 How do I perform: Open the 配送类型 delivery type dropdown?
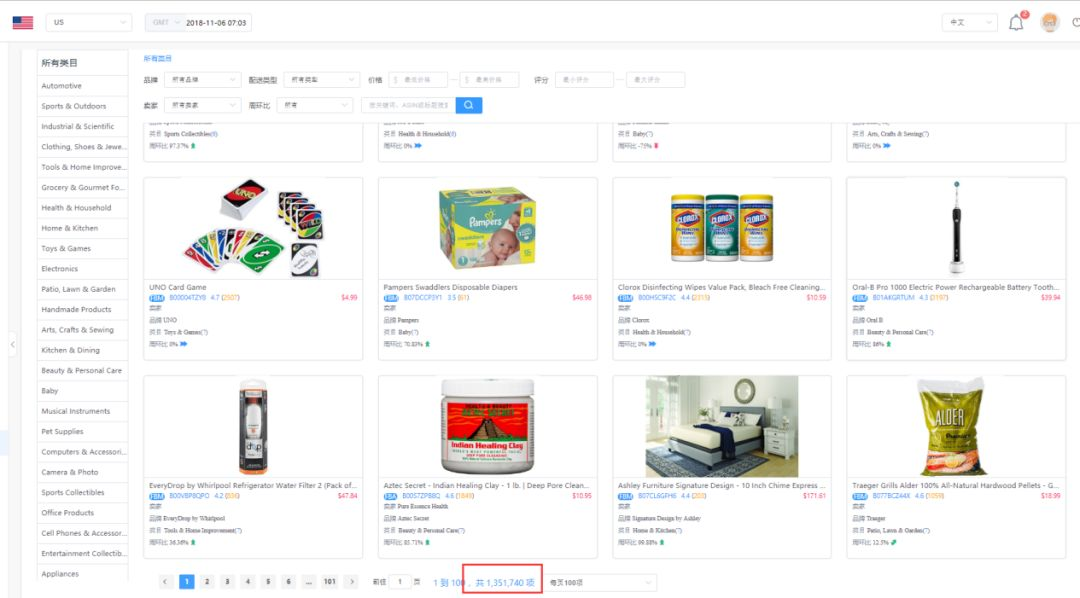(322, 80)
